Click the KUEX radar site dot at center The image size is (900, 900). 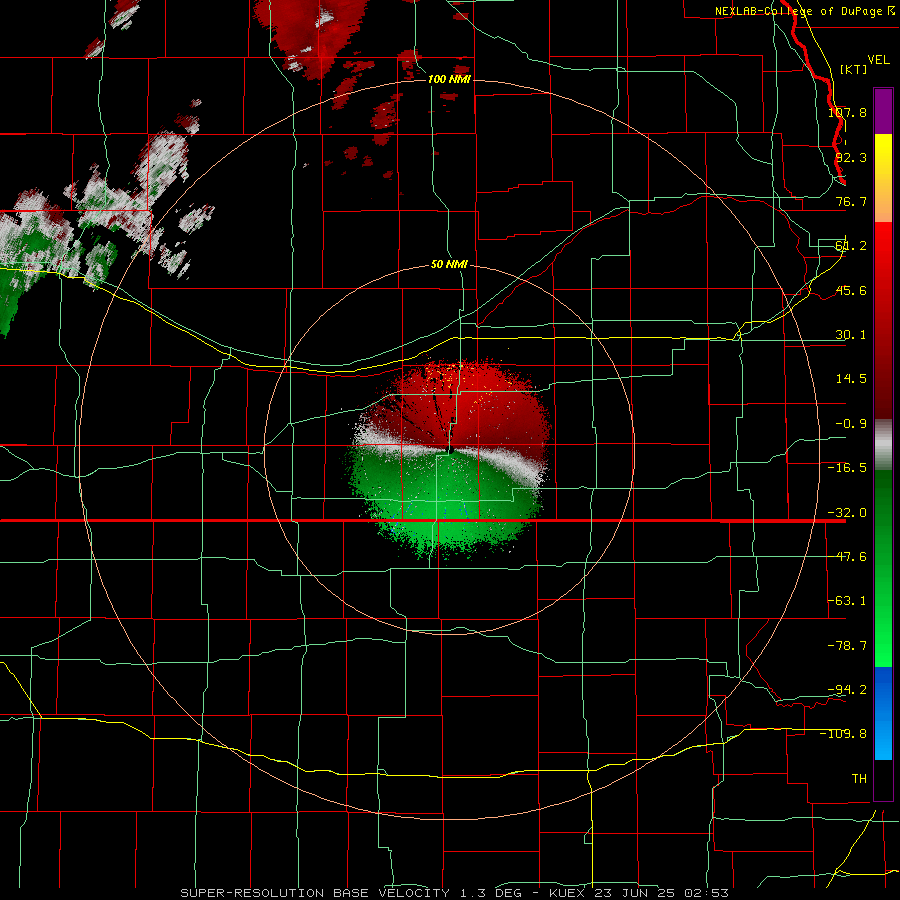point(451,451)
